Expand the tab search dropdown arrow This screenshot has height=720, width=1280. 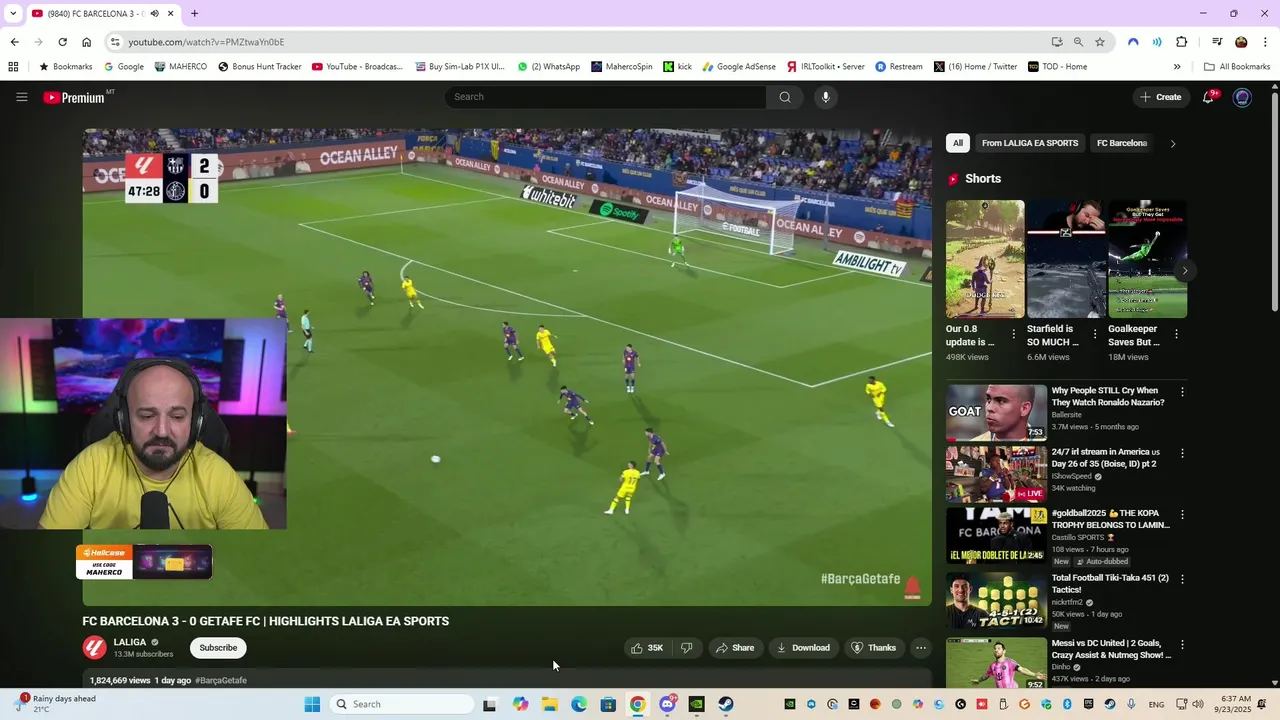coord(13,14)
